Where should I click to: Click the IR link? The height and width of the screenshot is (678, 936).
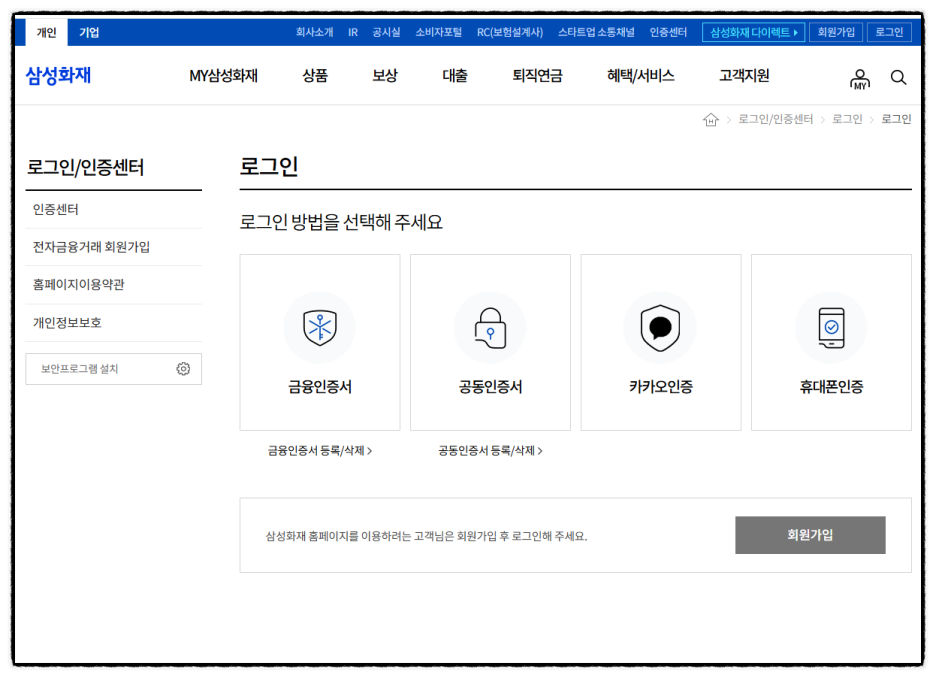pos(353,32)
